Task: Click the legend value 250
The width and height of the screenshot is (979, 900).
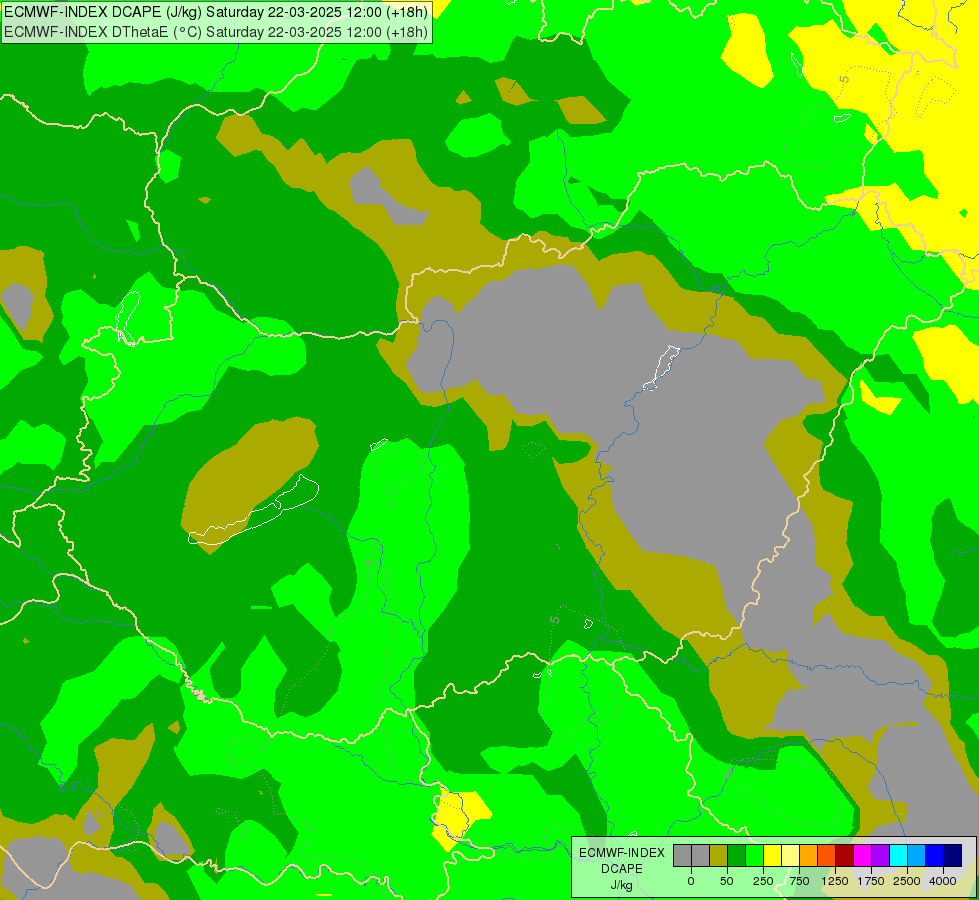Action: 763,881
